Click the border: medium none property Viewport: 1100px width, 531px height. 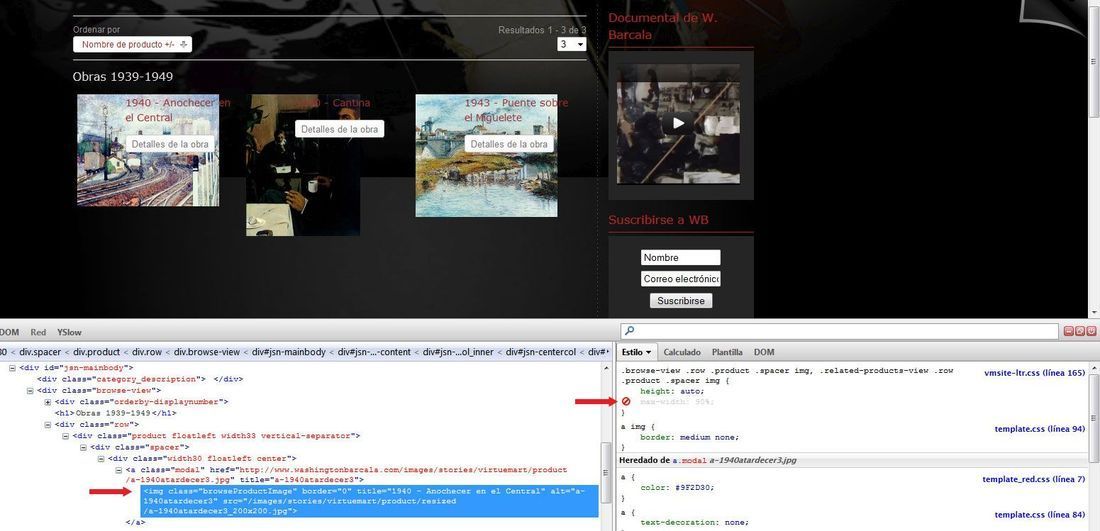[689, 437]
